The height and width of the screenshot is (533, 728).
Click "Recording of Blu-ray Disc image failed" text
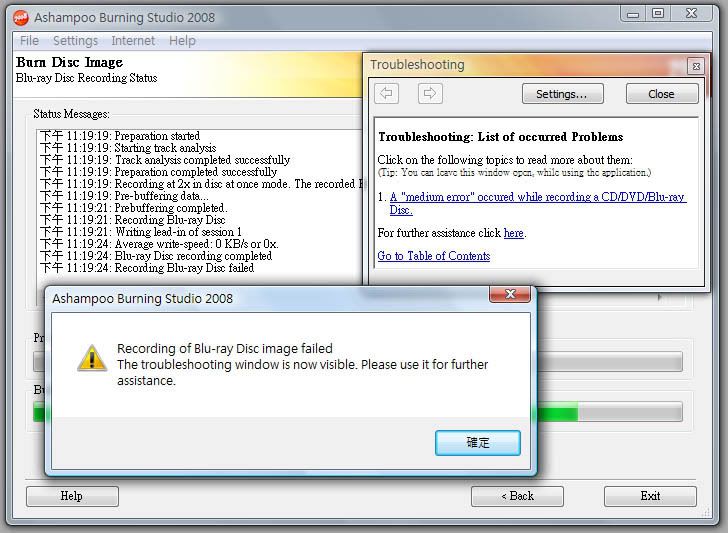pos(225,349)
